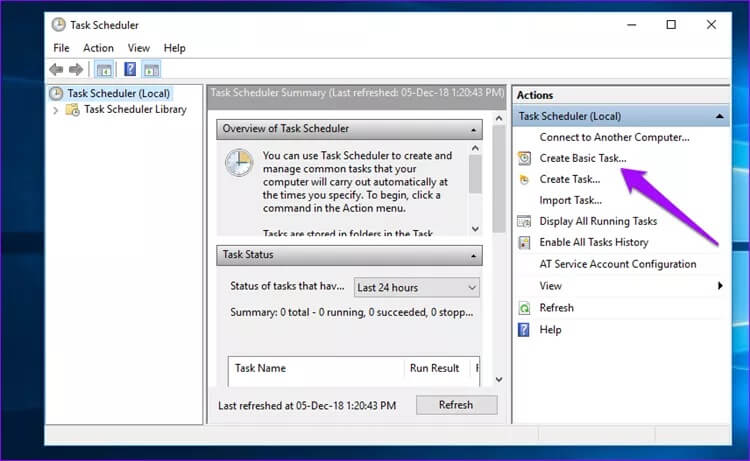Click Create Basic Task... action
Viewport: 750px width, 461px height.
[x=583, y=158]
